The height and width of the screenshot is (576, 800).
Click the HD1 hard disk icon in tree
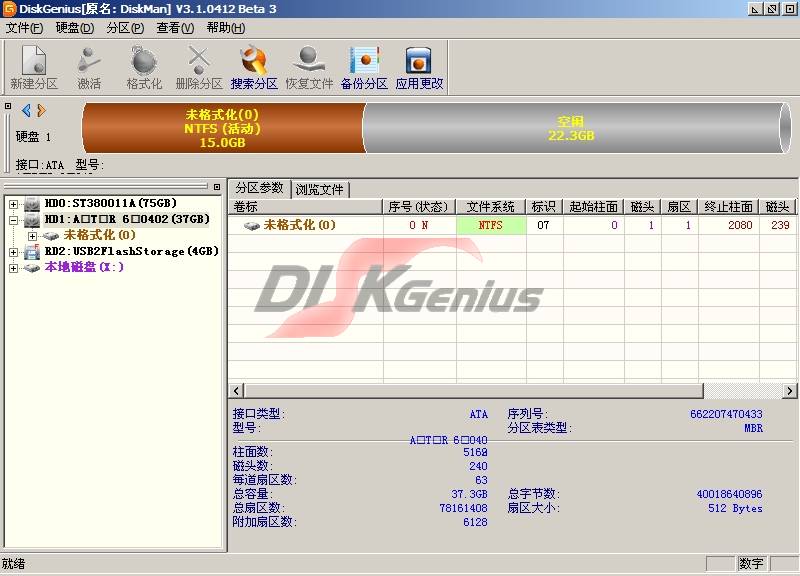32,220
